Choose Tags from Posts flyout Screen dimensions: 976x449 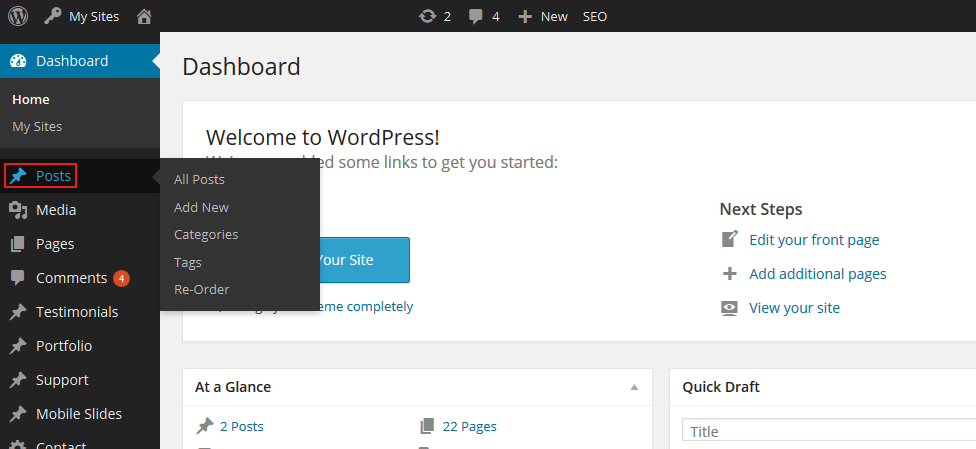coord(187,262)
